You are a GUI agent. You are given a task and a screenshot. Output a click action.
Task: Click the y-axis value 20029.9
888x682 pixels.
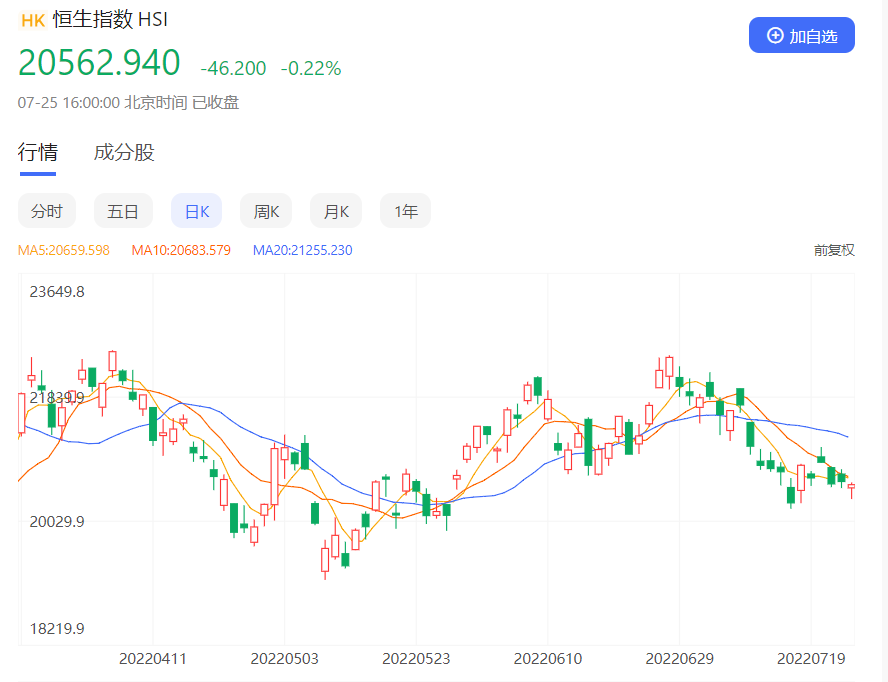coord(57,522)
